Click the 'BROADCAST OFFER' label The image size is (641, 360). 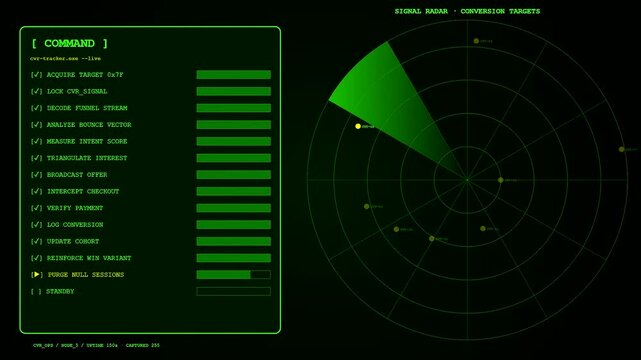[x=77, y=175]
